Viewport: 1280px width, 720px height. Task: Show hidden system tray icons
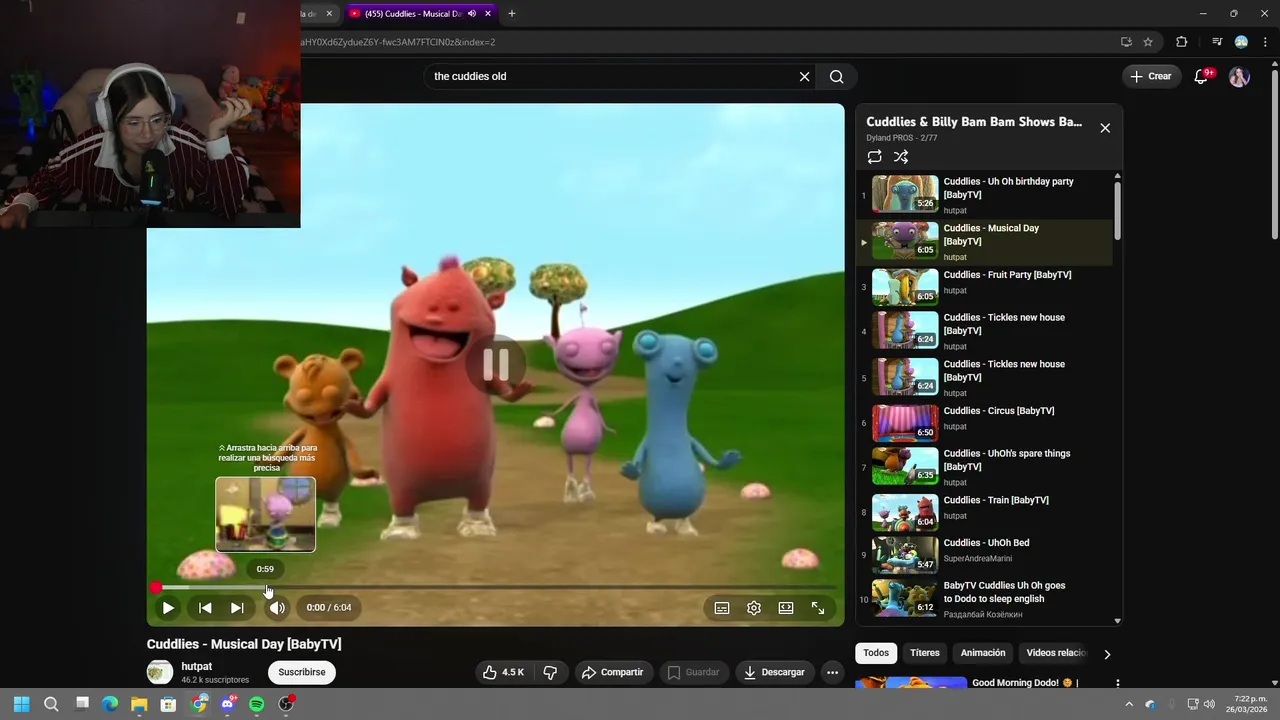[x=1130, y=704]
